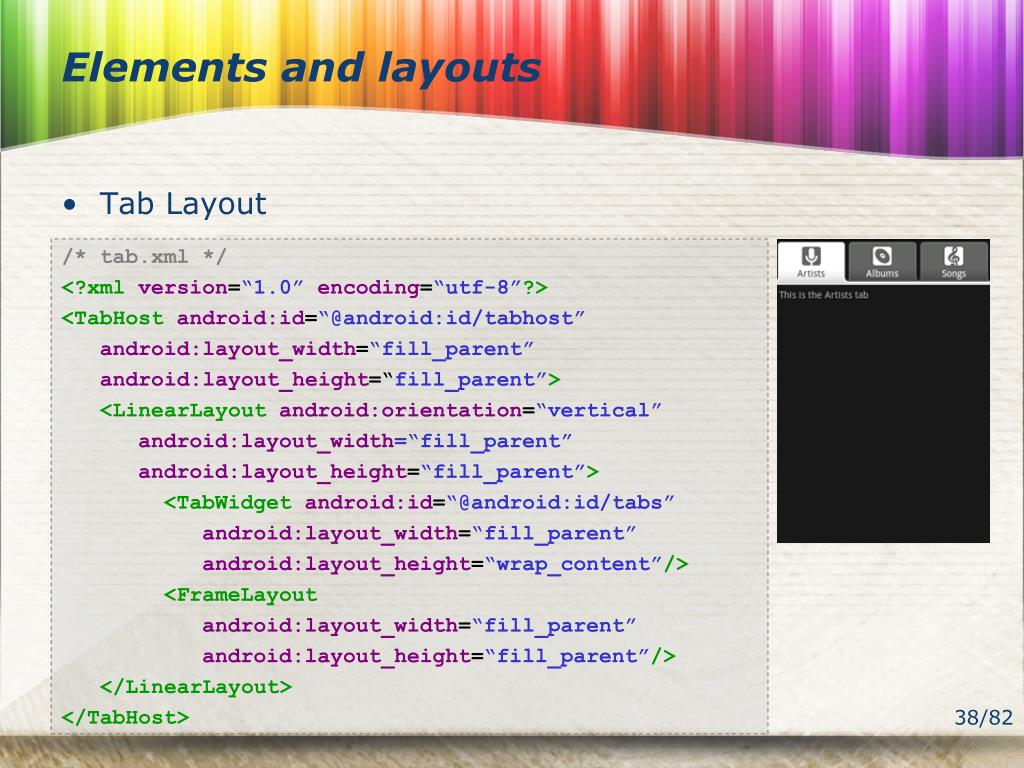Click the Albums disc icon

(882, 255)
